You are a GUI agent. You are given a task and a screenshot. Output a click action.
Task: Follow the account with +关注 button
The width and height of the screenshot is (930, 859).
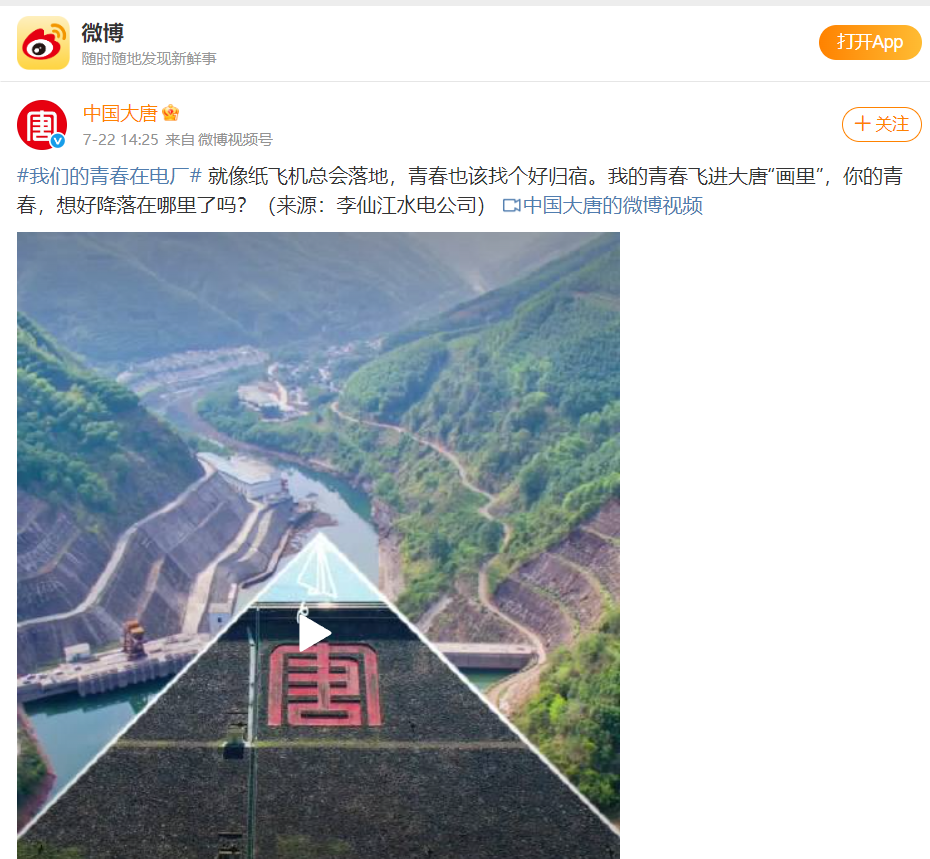(x=881, y=125)
